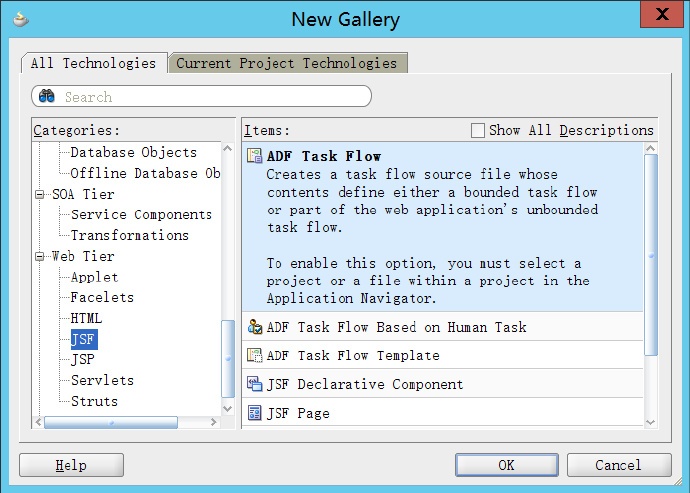This screenshot has width=690, height=493.
Task: Click the JDeveloper coffee cup title icon
Action: click(20, 19)
